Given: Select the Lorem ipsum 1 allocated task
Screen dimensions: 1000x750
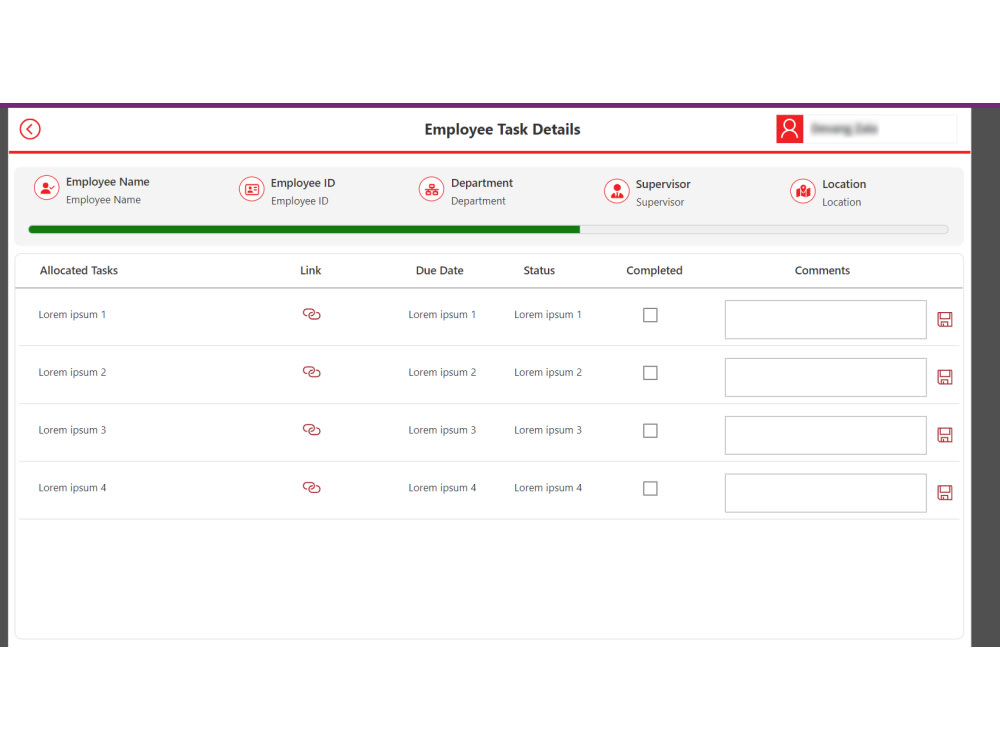Looking at the screenshot, I should tap(72, 314).
